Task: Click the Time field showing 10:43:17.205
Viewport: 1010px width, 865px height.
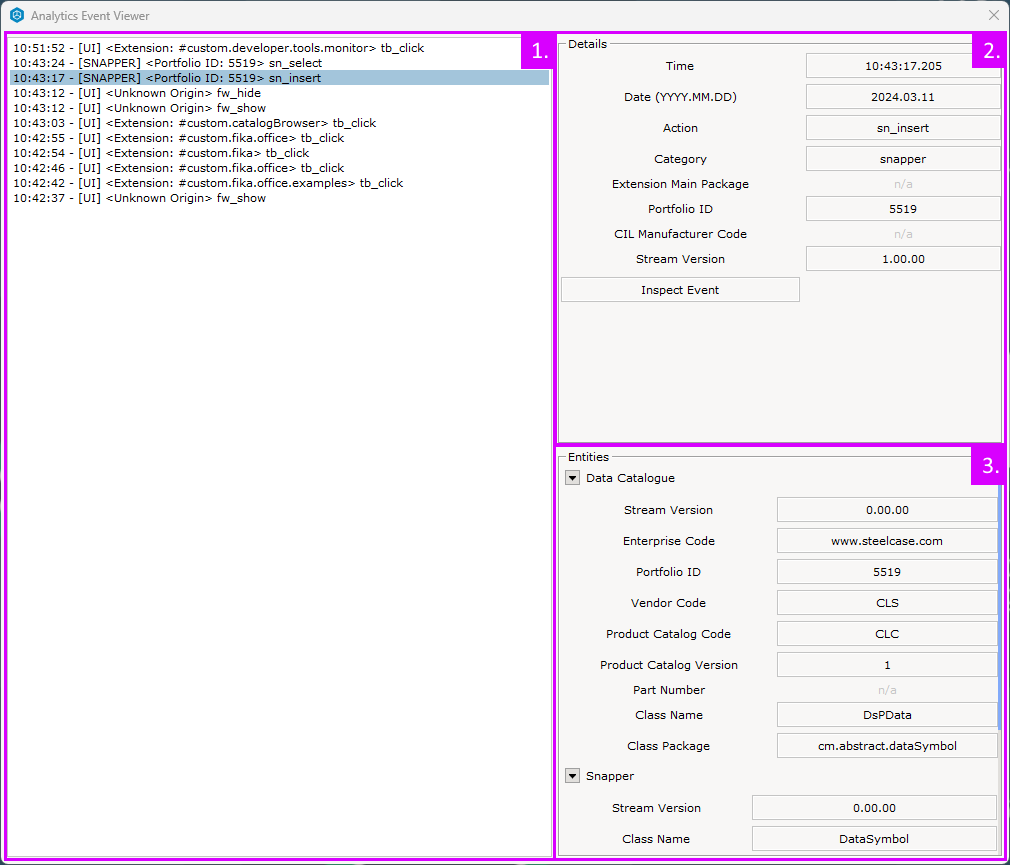Action: click(x=903, y=66)
